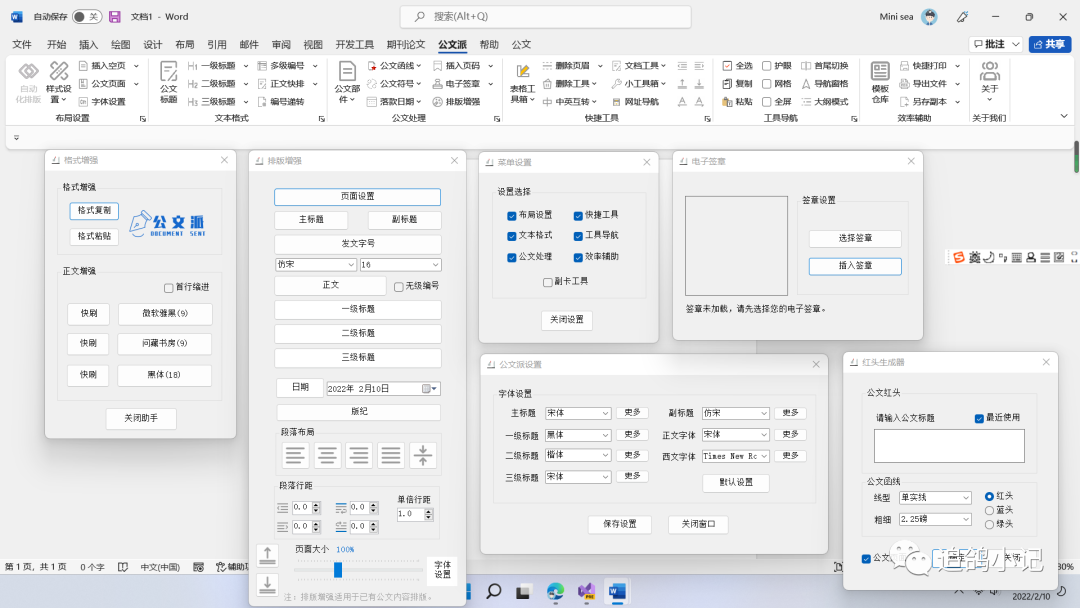Select 绿头 radio button
Viewport: 1080px width, 608px height.
pos(989,524)
